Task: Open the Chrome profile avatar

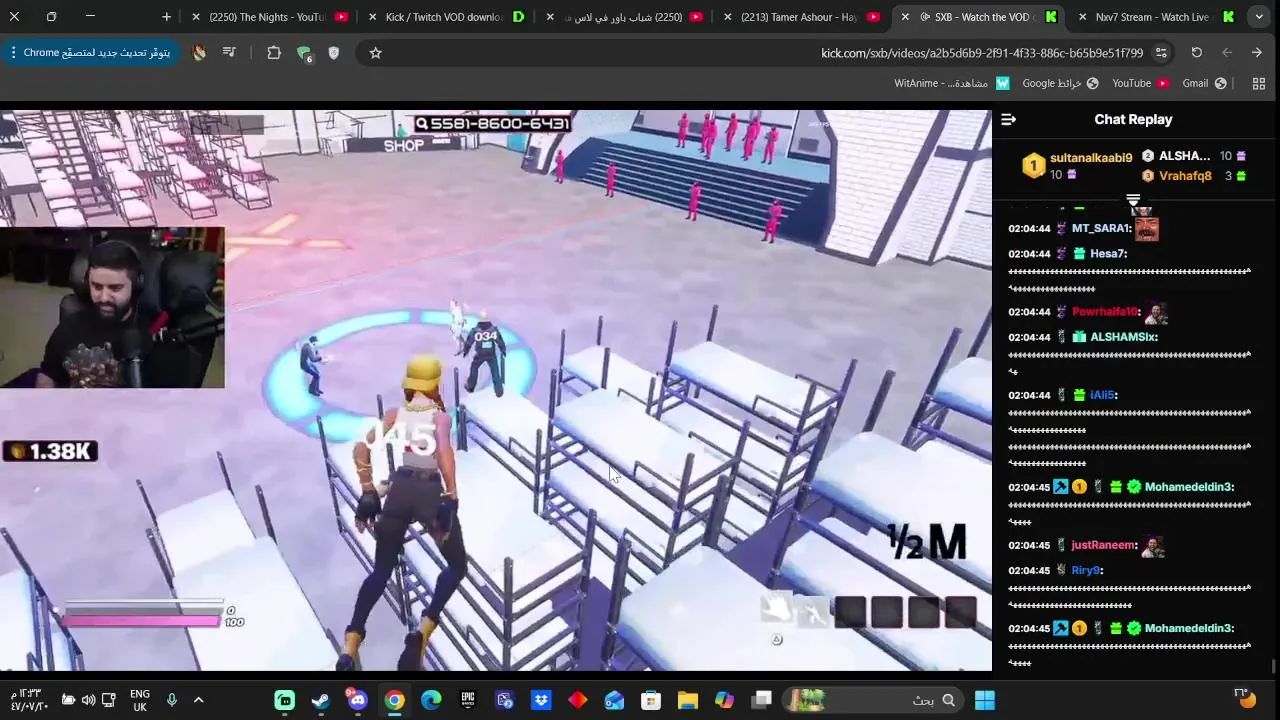Action: coord(199,53)
